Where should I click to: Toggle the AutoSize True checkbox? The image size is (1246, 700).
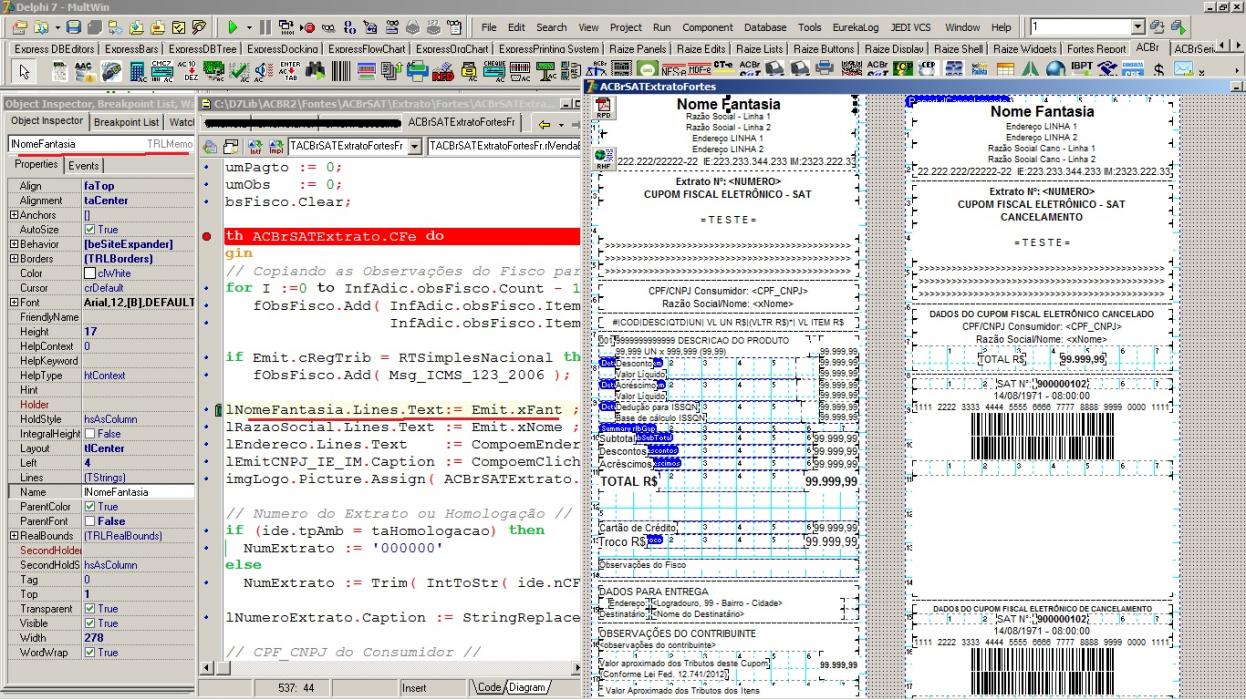point(91,229)
